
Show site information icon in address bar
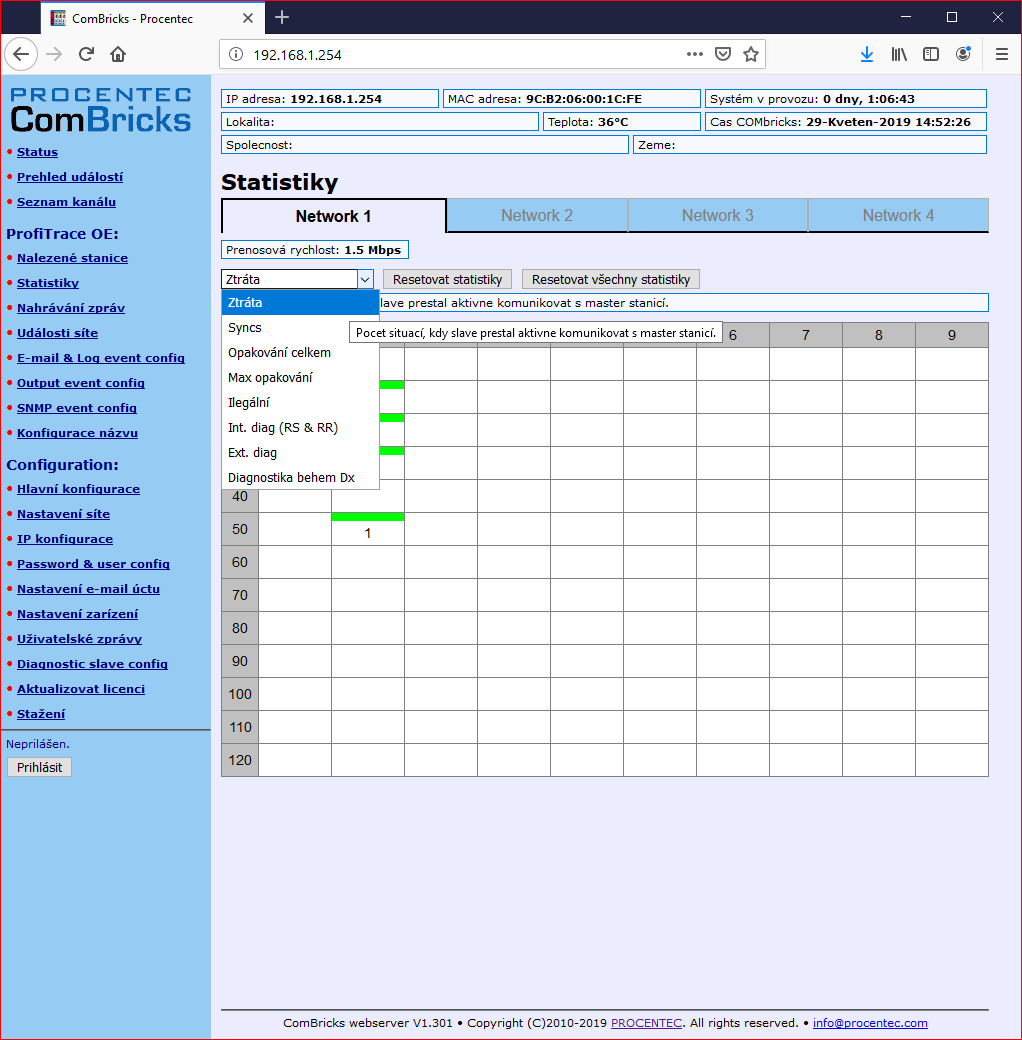pyautogui.click(x=235, y=54)
